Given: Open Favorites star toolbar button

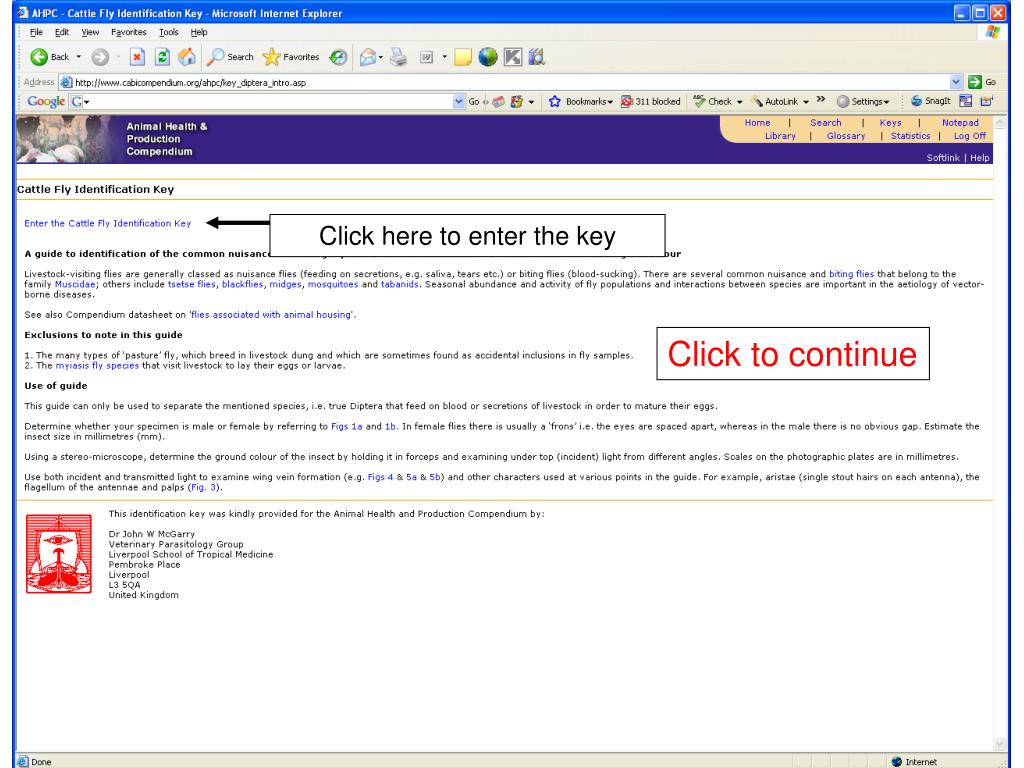Looking at the screenshot, I should point(291,57).
